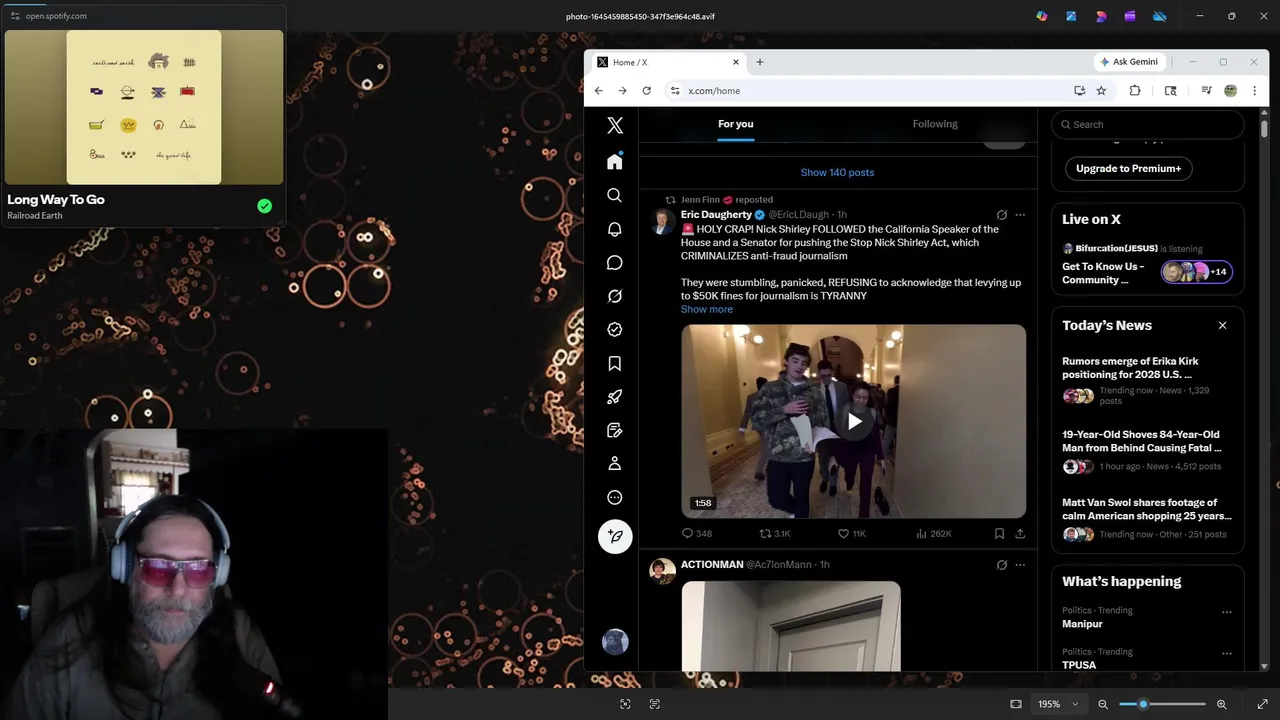Viewport: 1280px width, 720px height.
Task: Open Profile person icon in X sidebar
Action: (x=615, y=463)
